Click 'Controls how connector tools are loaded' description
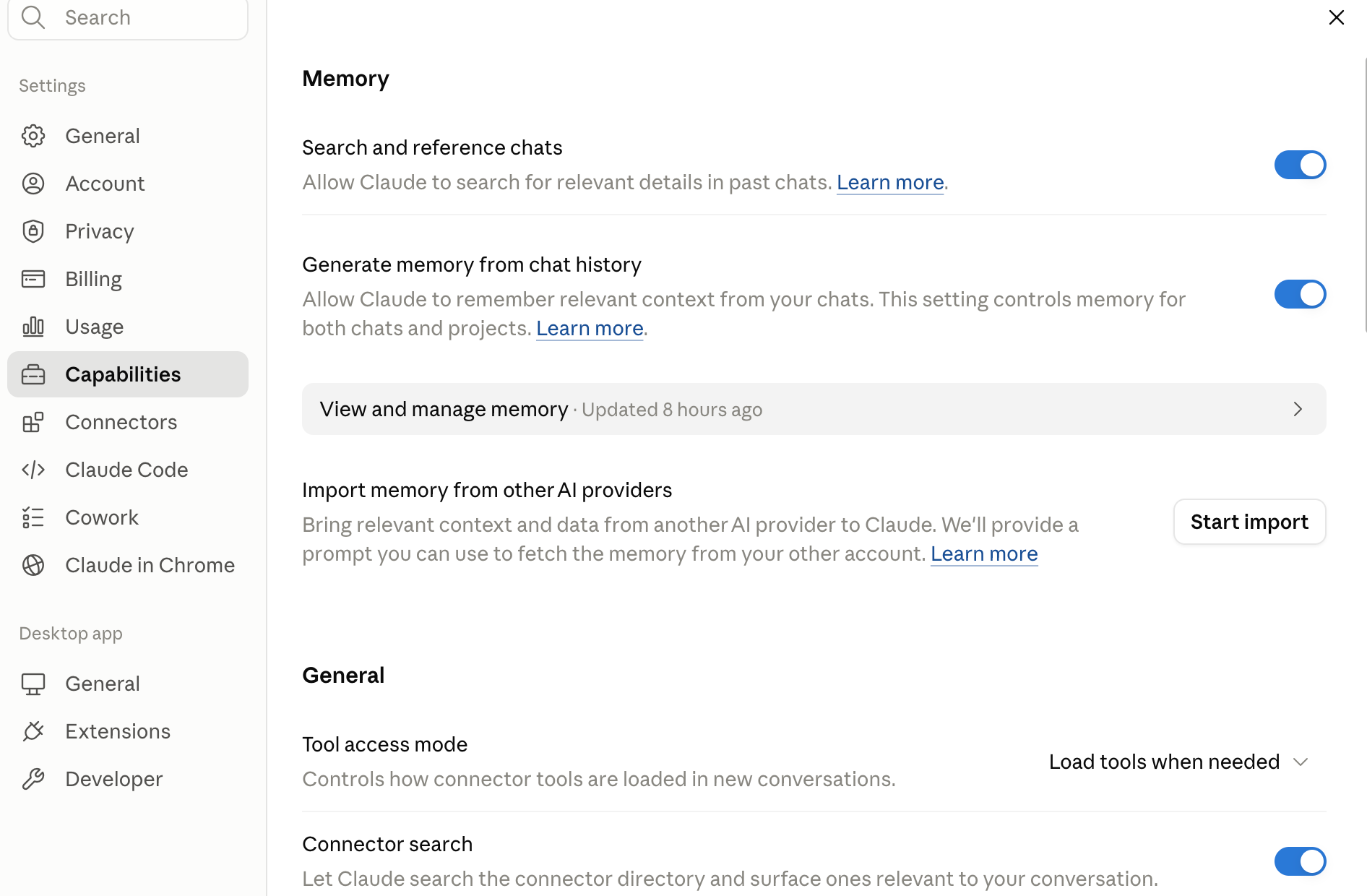 (x=599, y=779)
